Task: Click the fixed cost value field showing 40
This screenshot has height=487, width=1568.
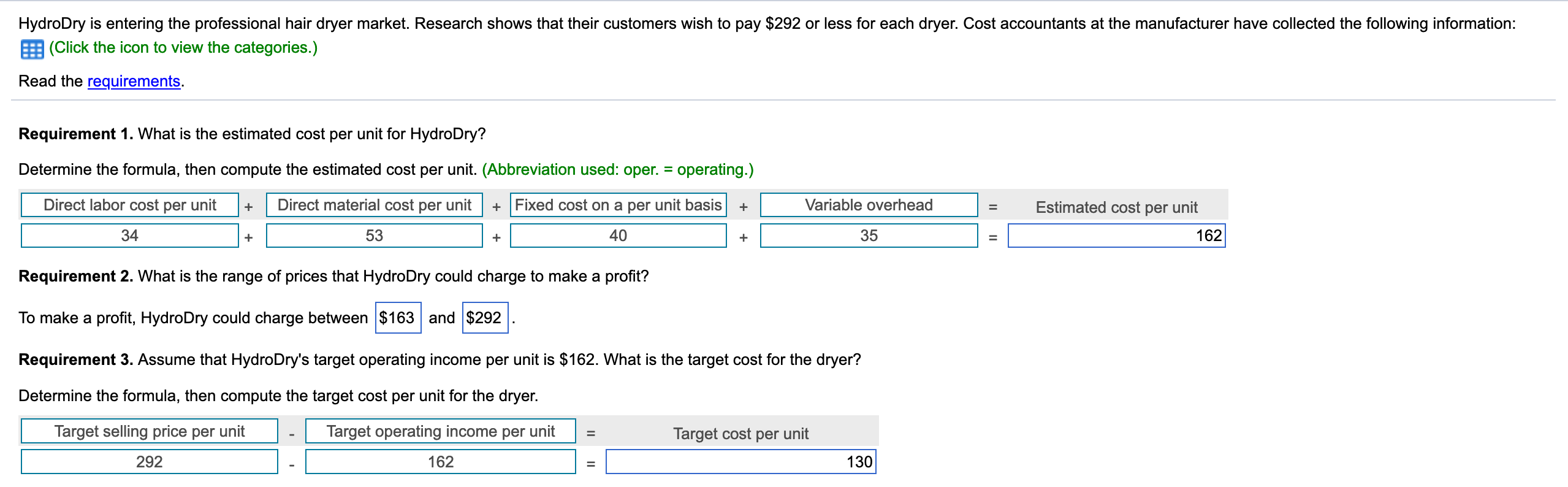Action: pyautogui.click(x=618, y=236)
